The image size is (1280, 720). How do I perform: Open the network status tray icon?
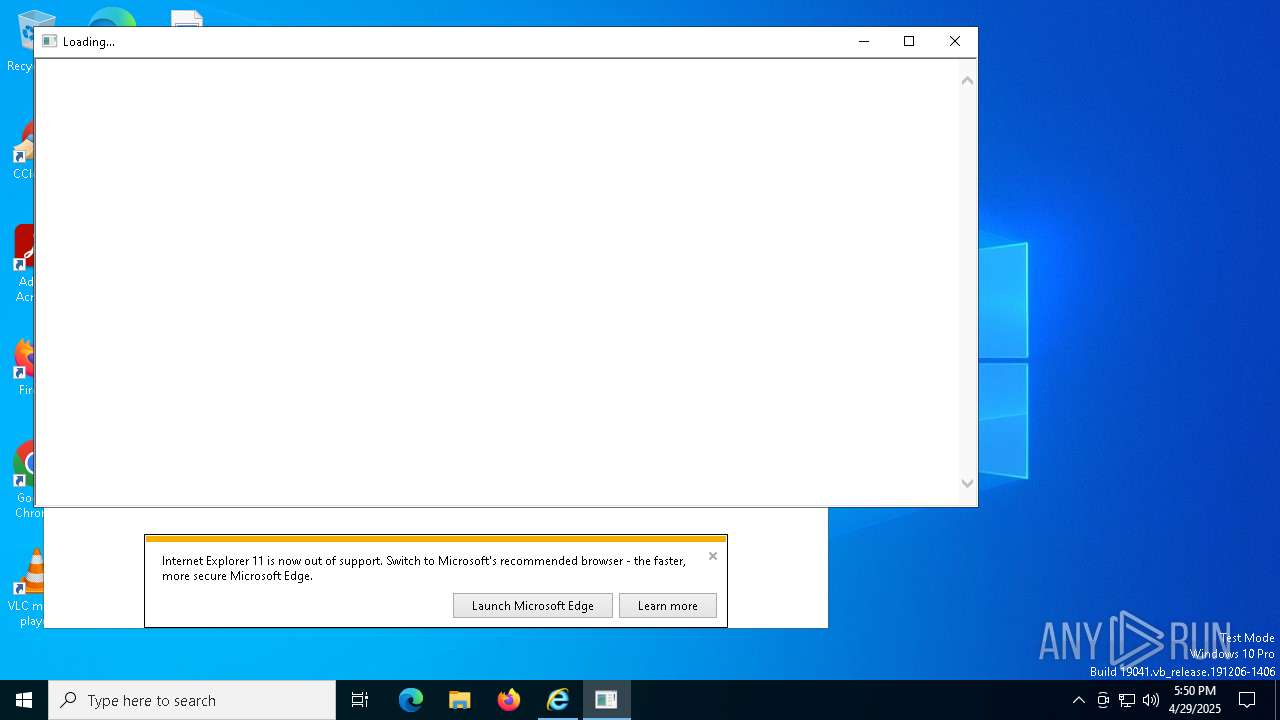1127,700
